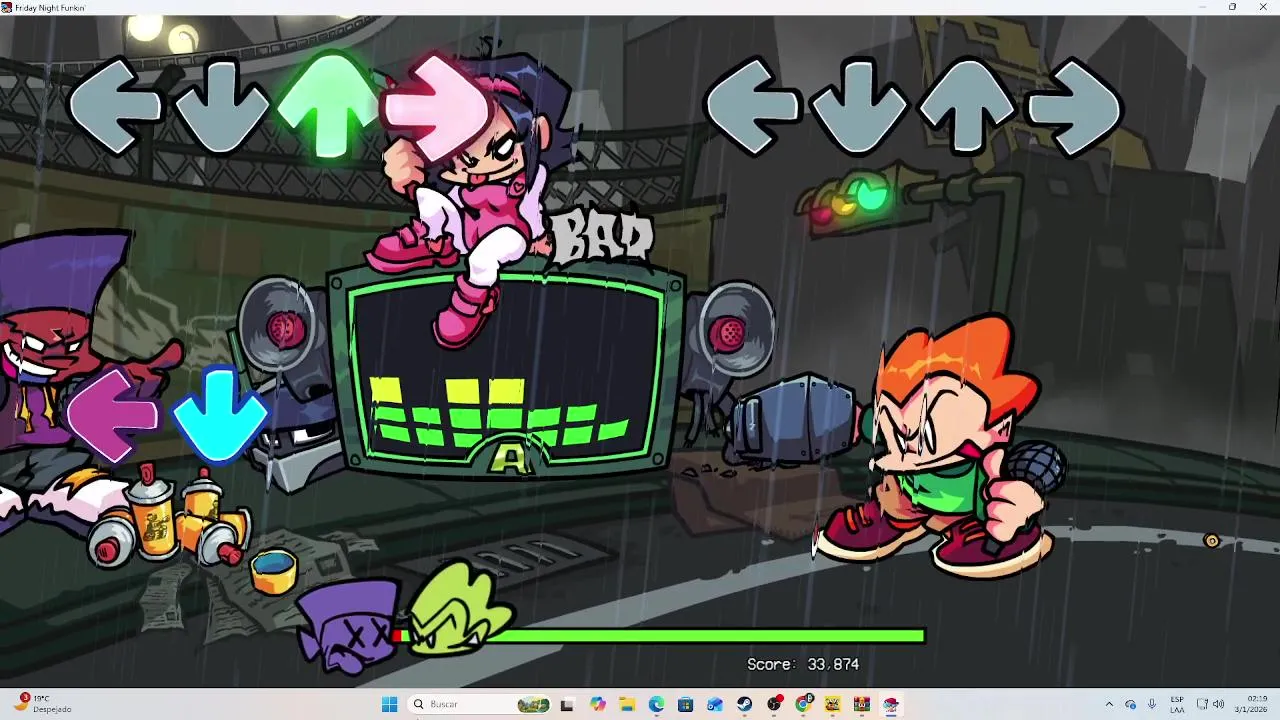Click the microphone tray icon
This screenshot has height=720, width=1280.
[x=1152, y=704]
